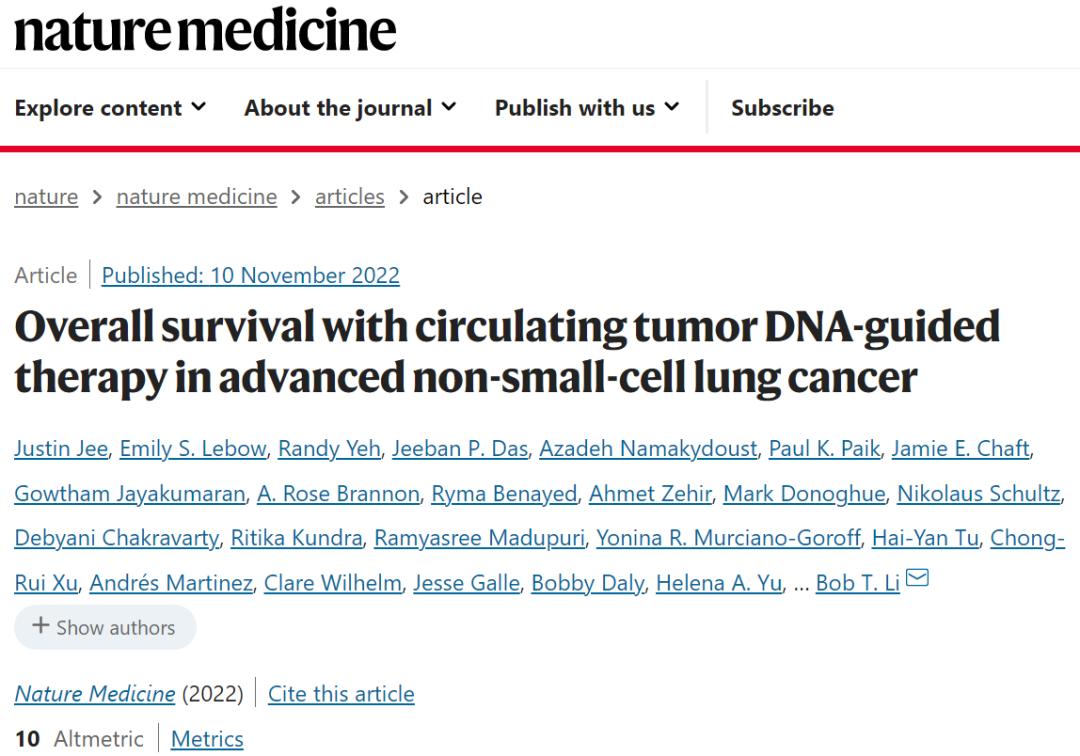Click author Helena A. Yu

718,583
